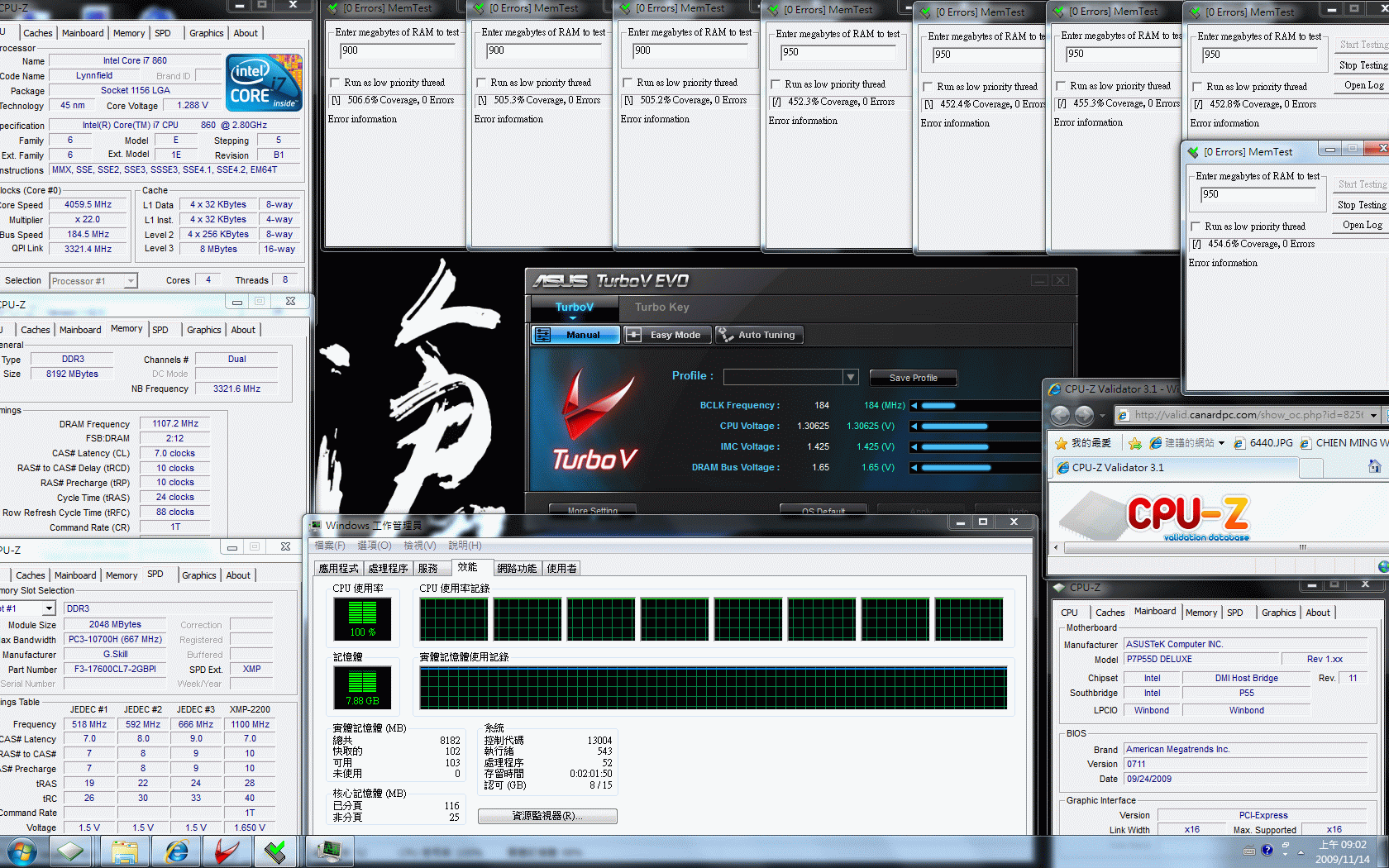
Task: Click the CPU Voltage decrease arrow
Action: (914, 427)
